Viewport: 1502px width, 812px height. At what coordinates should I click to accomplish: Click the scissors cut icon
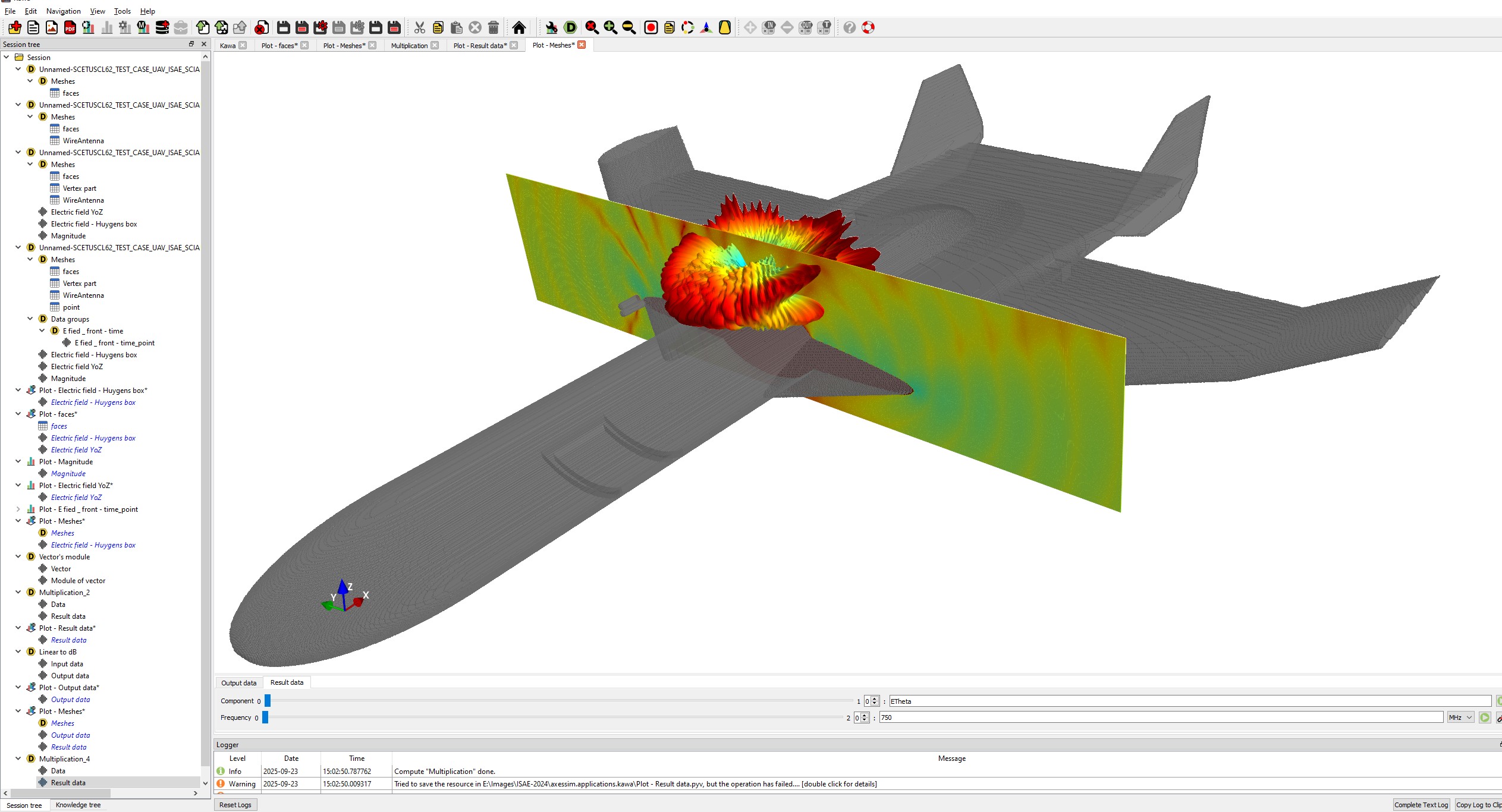420,27
